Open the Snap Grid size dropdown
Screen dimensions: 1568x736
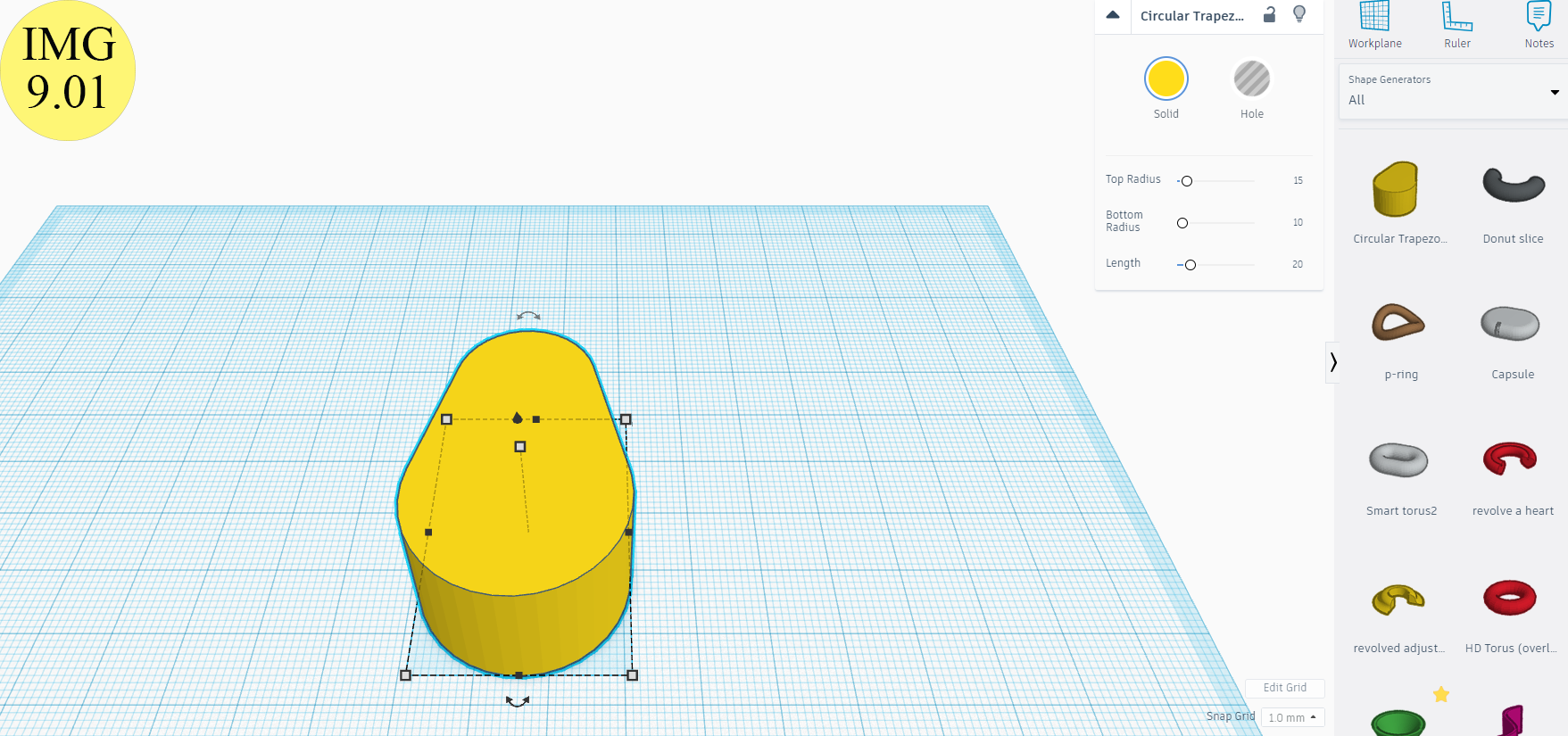(x=1292, y=717)
